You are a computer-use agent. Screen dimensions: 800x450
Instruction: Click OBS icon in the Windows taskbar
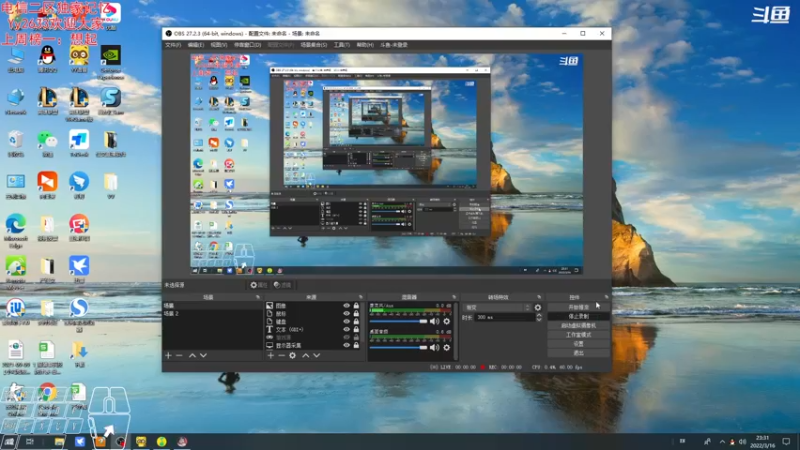(121, 442)
